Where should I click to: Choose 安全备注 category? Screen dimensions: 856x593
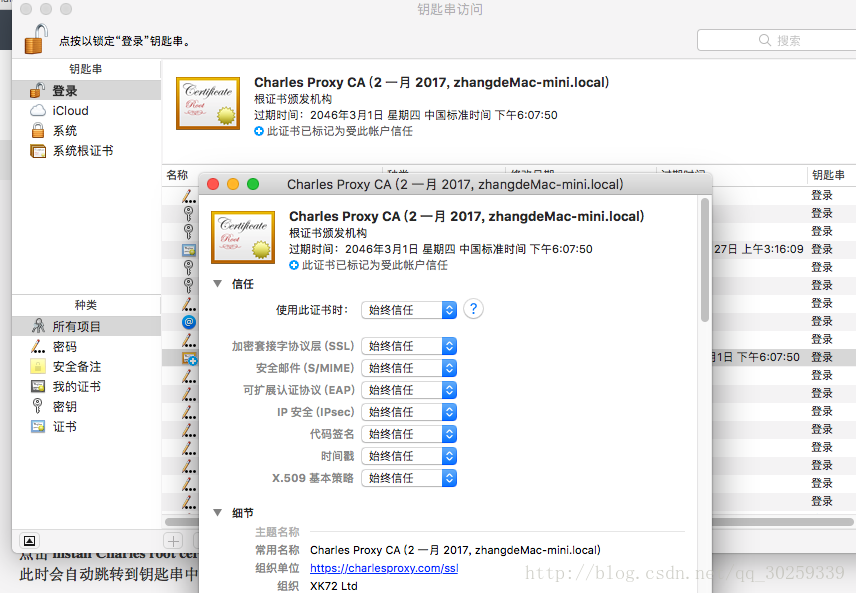pyautogui.click(x=86, y=366)
